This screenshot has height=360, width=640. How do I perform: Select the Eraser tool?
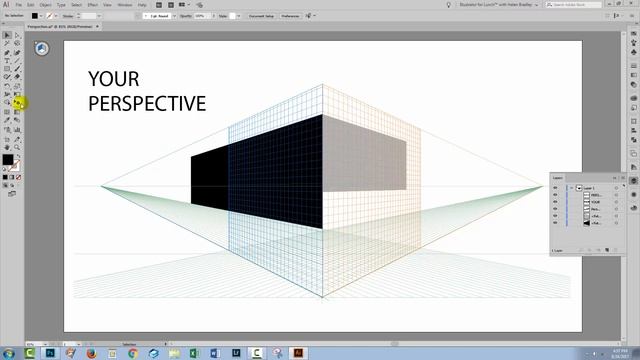coord(17,77)
